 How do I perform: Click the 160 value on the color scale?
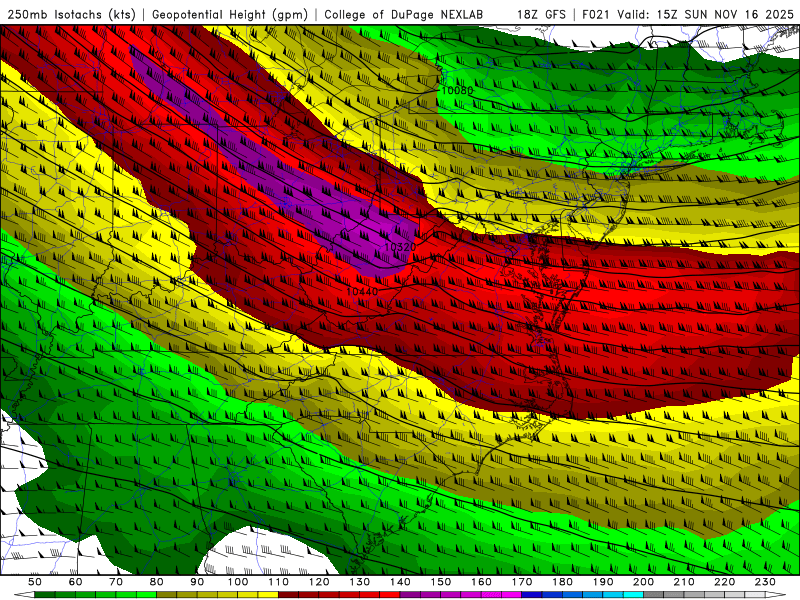[481, 582]
